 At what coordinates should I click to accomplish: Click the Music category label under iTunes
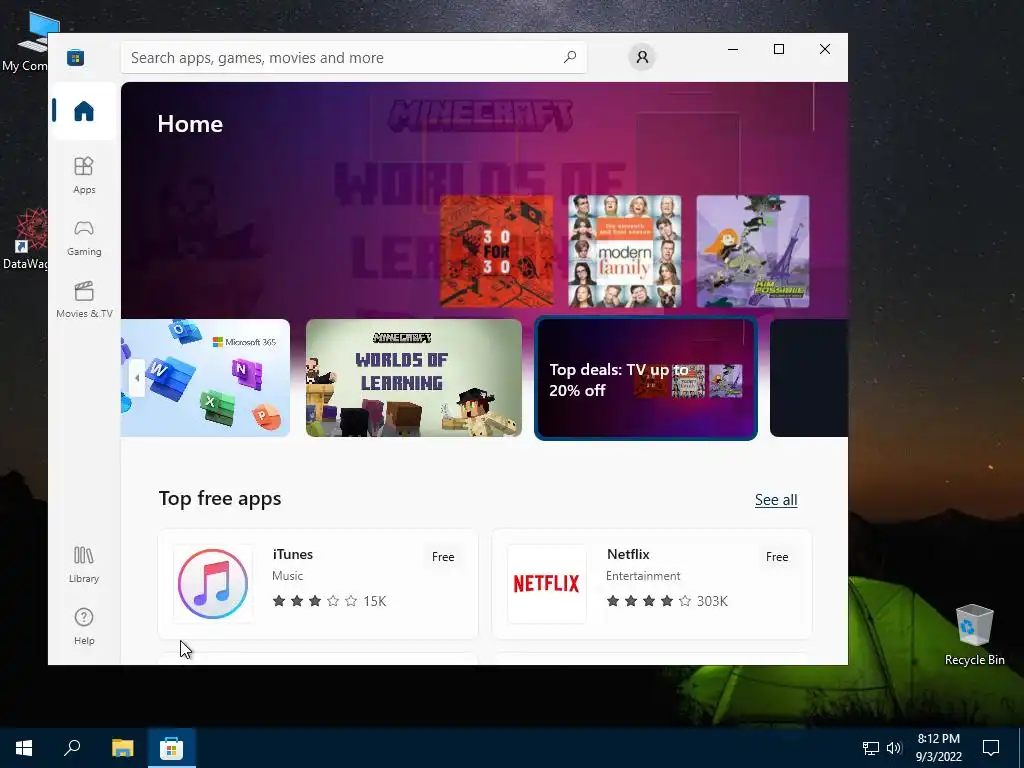(x=287, y=576)
